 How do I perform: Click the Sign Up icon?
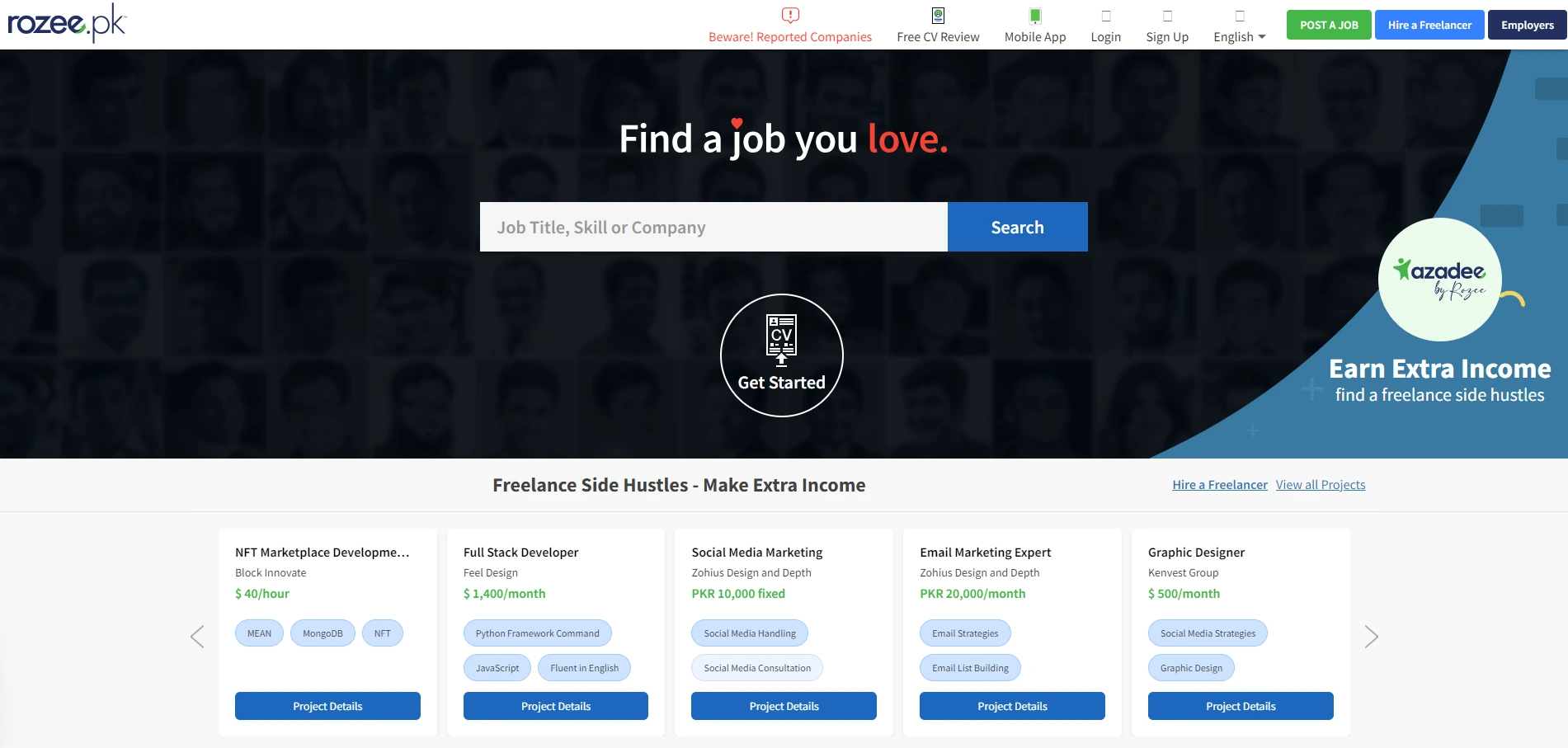point(1167,15)
